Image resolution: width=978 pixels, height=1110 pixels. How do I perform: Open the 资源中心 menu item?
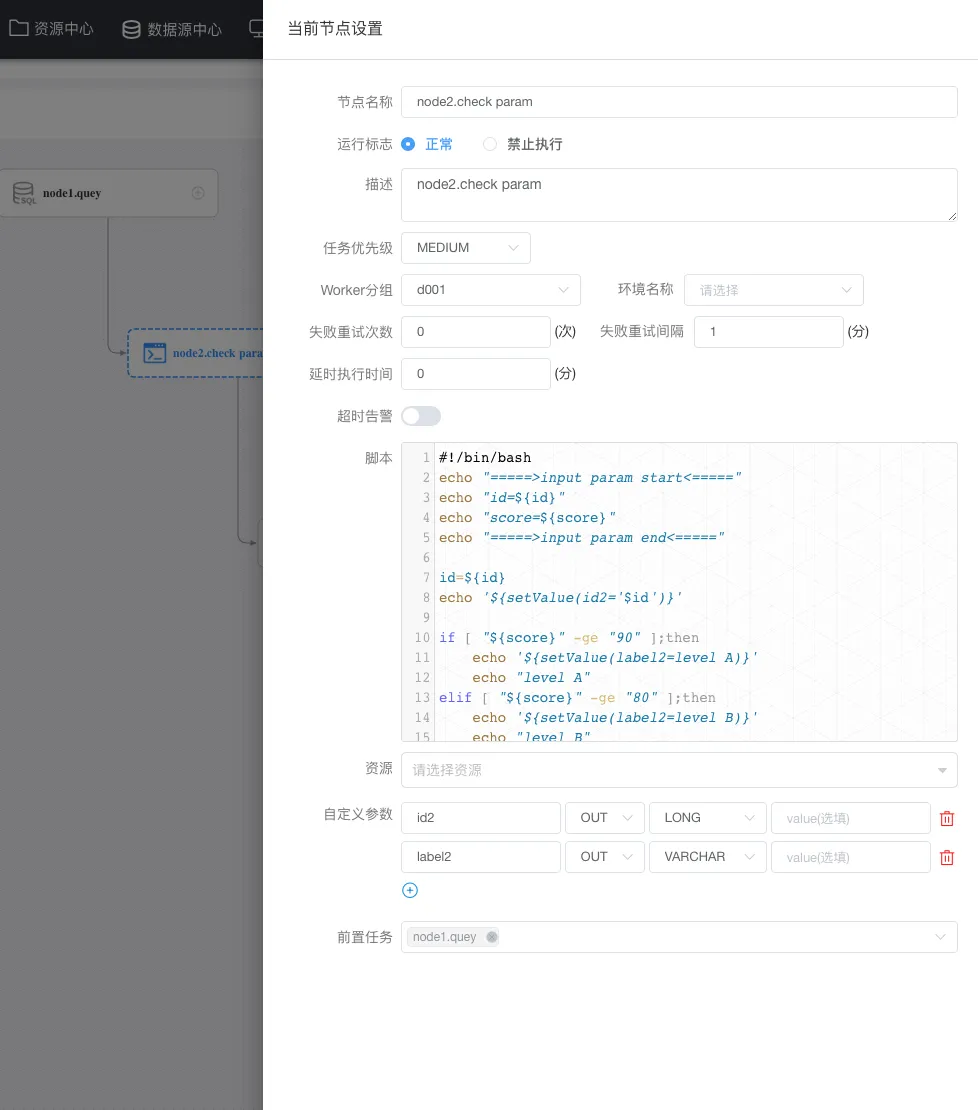[x=51, y=28]
